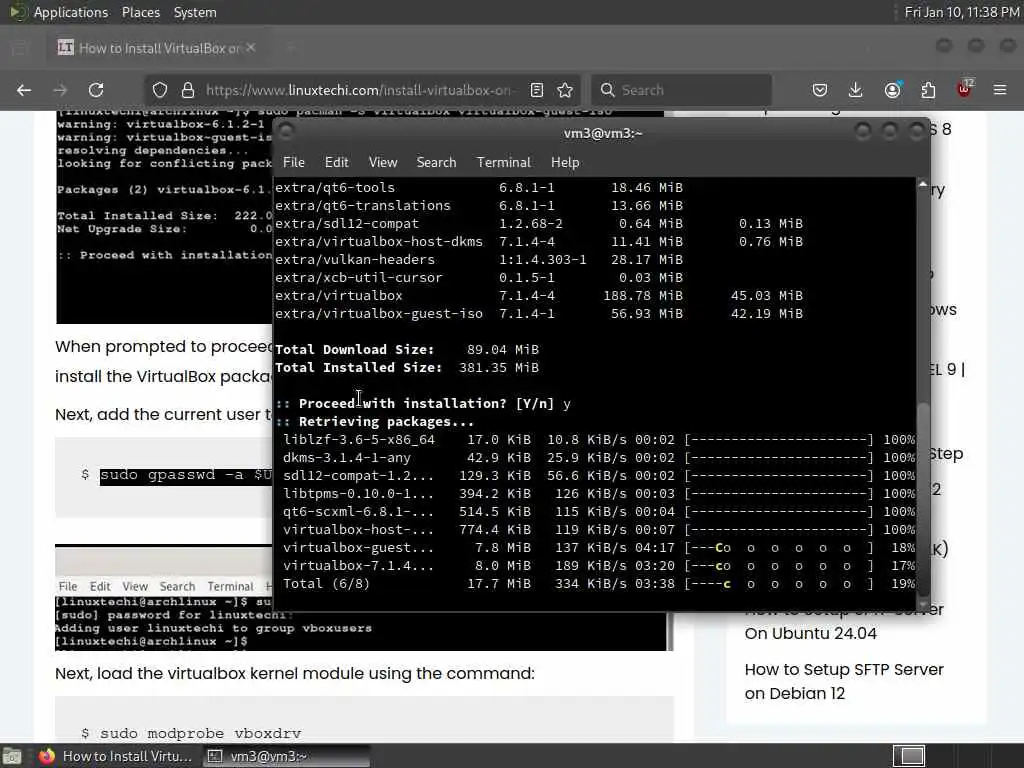Open uBlock Origin extension icon

pos(965,89)
